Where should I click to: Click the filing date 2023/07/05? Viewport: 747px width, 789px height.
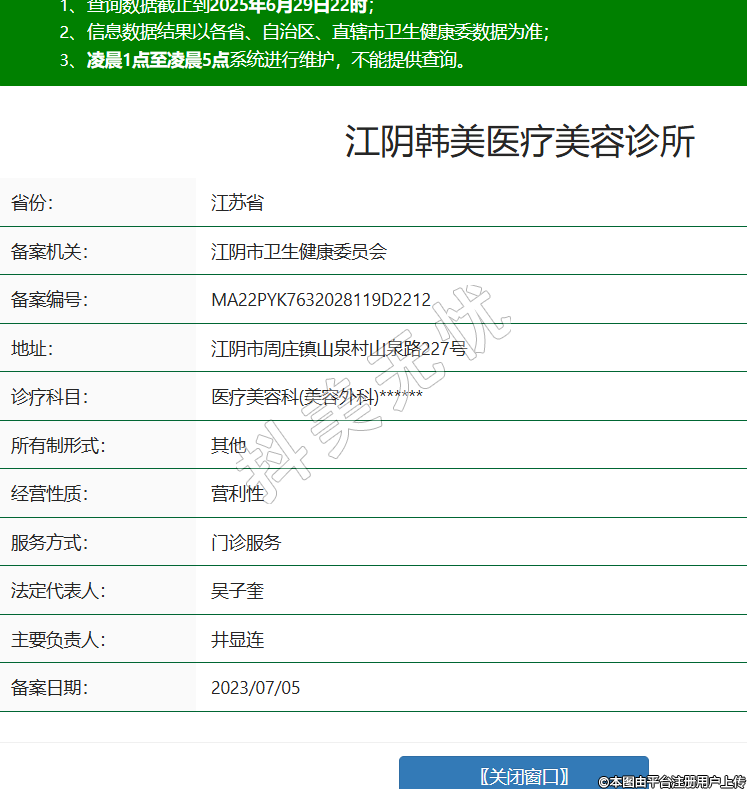(x=255, y=688)
